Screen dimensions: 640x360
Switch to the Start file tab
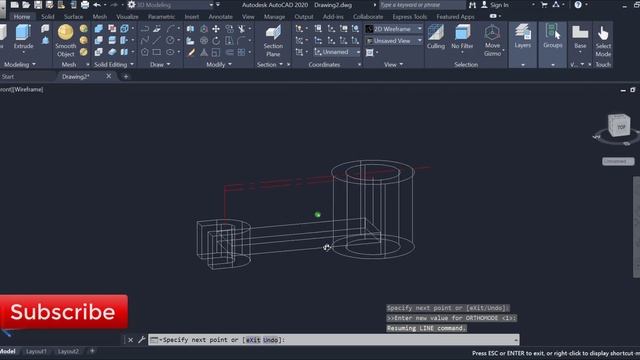[x=8, y=76]
